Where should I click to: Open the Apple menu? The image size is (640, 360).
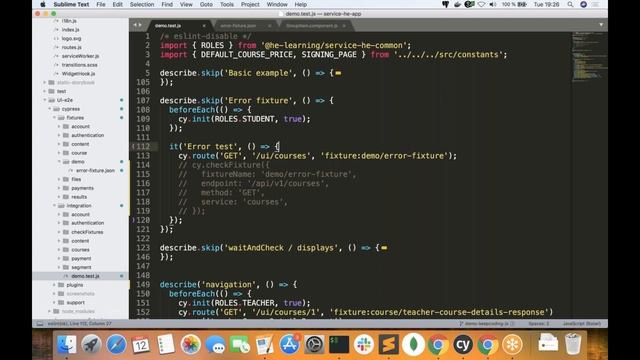click(43, 4)
